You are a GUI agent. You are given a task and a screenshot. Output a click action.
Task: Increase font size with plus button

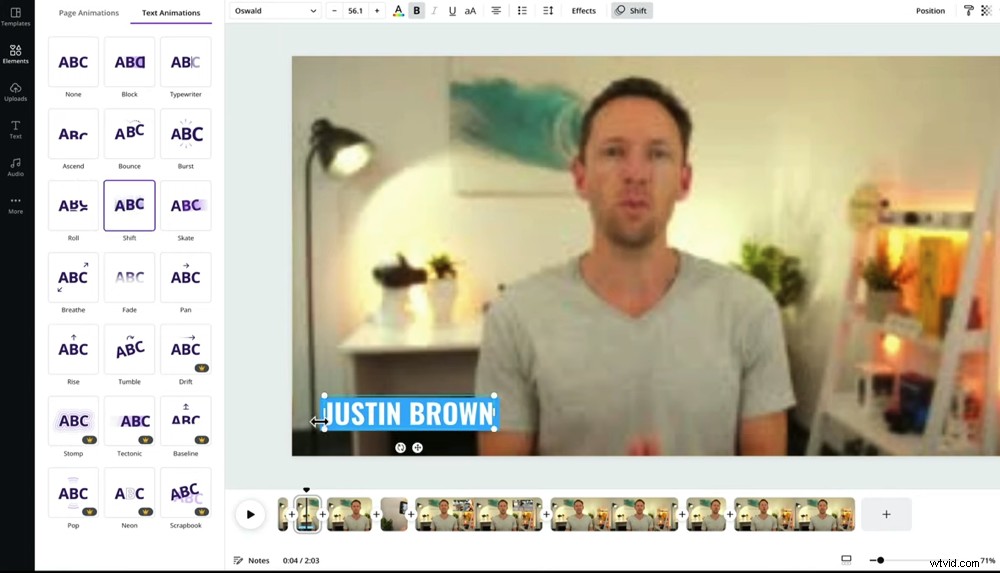click(377, 11)
